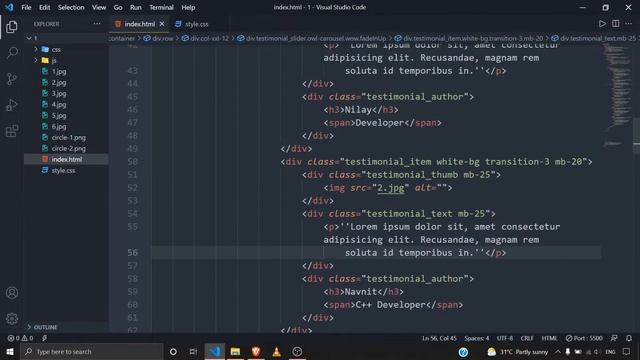Open the notifications bell in status bar
The width and height of the screenshot is (640, 360).
(x=629, y=338)
